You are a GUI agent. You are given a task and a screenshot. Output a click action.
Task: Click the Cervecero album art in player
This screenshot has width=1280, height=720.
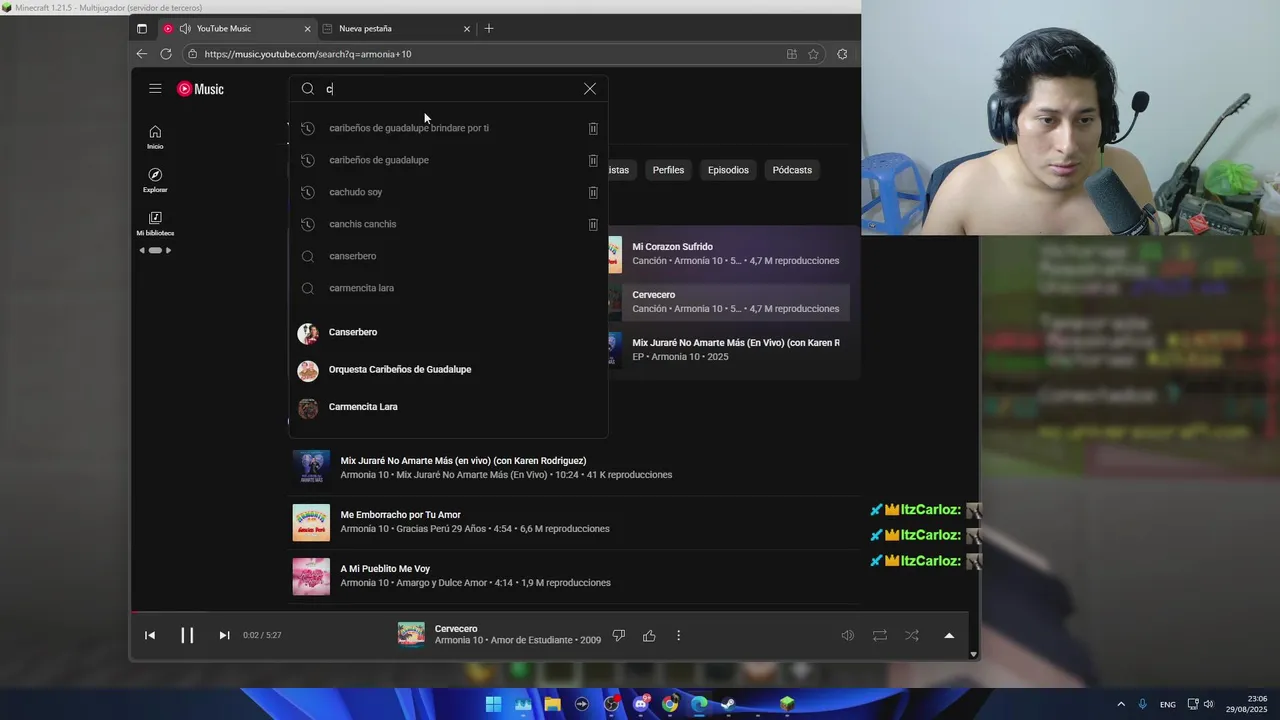pyautogui.click(x=411, y=634)
